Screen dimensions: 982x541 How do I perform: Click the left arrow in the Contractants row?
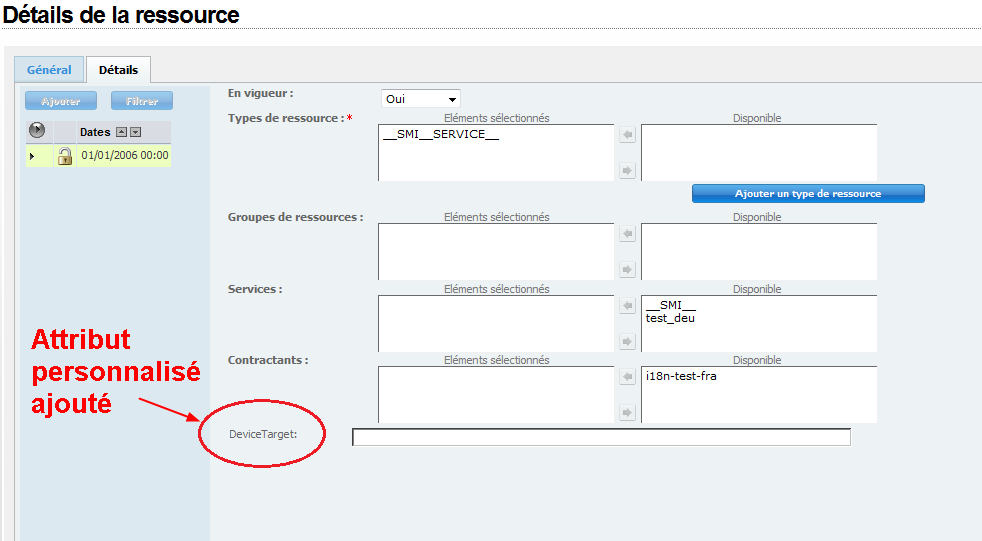coord(627,377)
